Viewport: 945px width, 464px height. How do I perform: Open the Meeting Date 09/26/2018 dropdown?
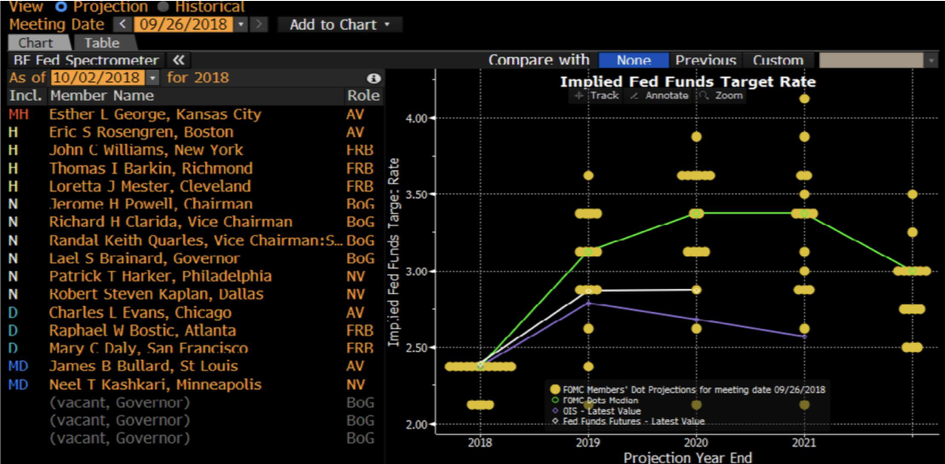coord(242,24)
